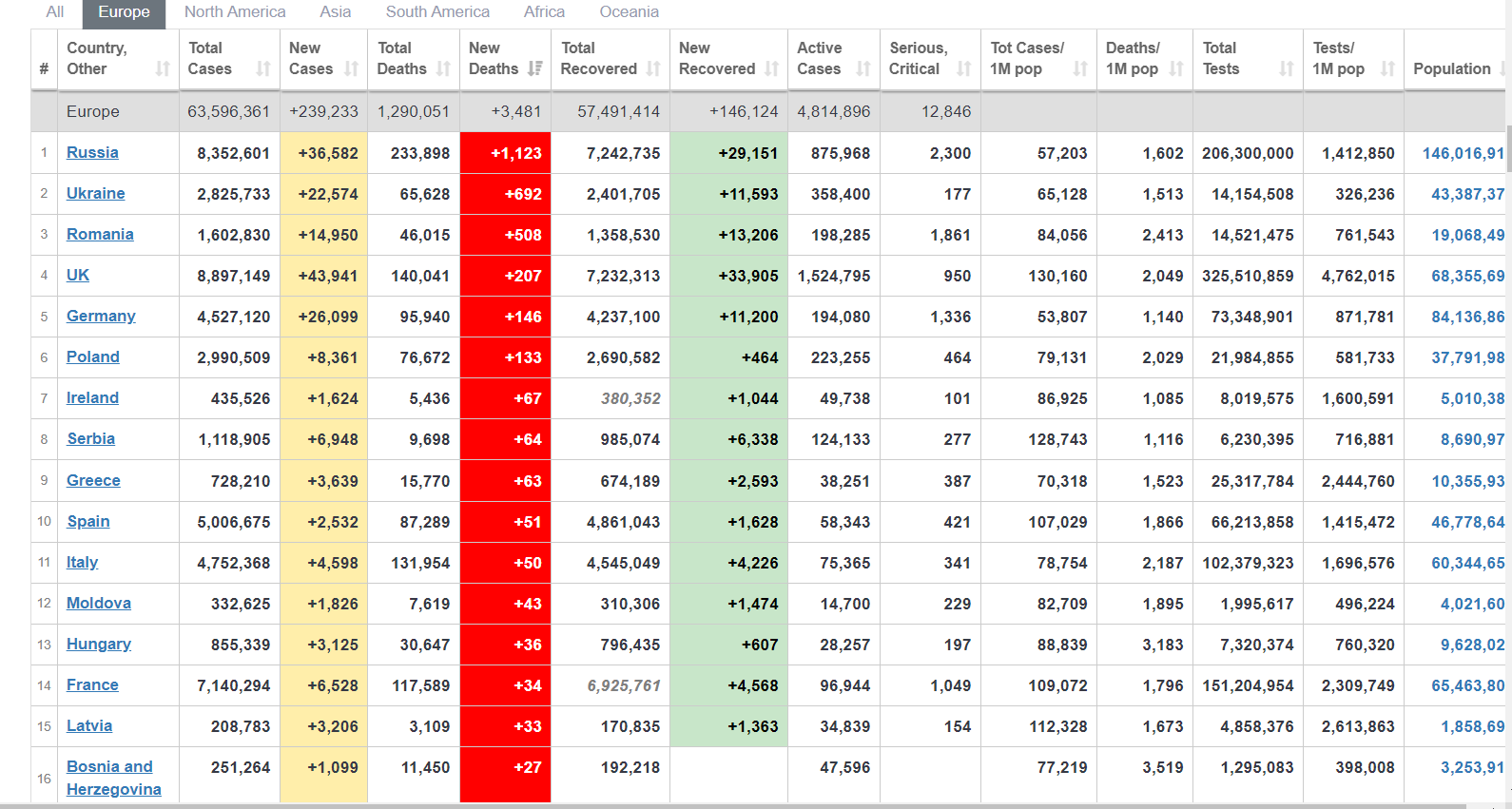This screenshot has height=809, width=1512.
Task: Click Total Tests sort arrows icon
Action: (x=1287, y=68)
